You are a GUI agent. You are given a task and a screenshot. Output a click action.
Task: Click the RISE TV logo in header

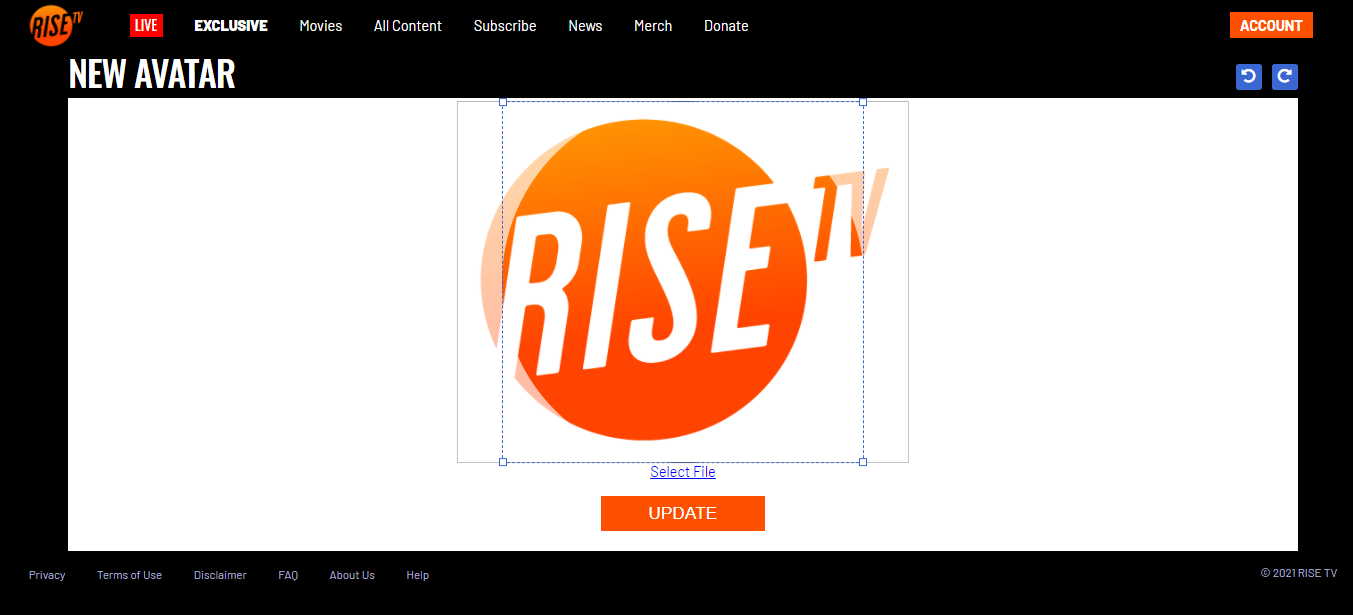[x=56, y=25]
